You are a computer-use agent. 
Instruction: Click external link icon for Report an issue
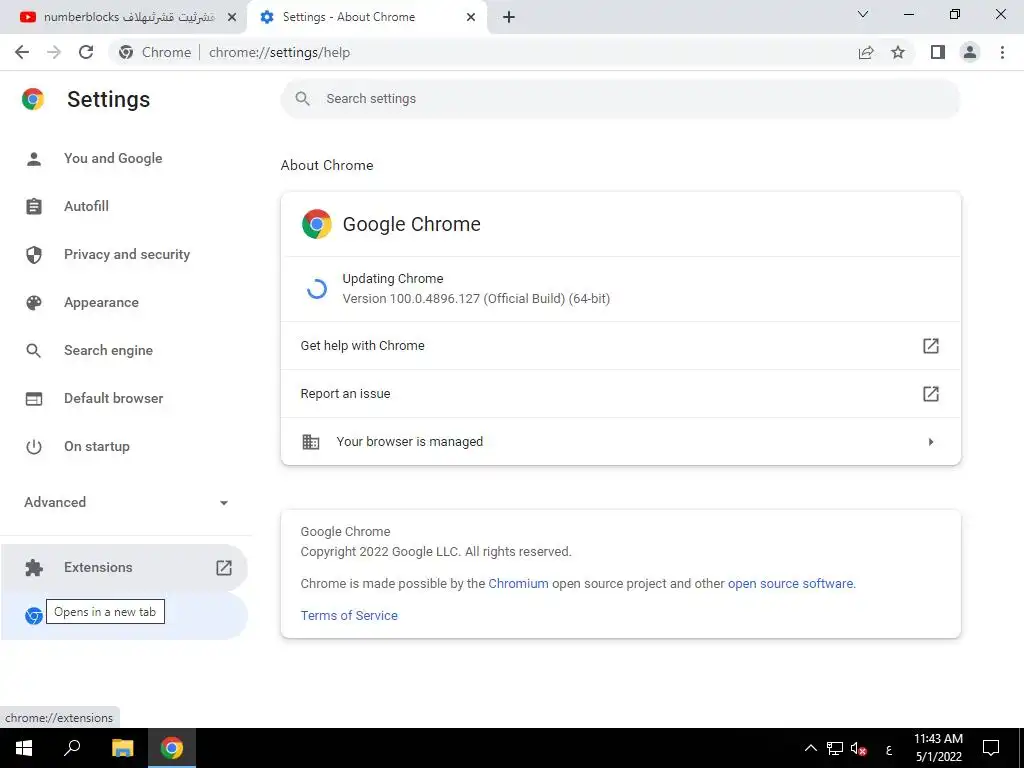931,394
